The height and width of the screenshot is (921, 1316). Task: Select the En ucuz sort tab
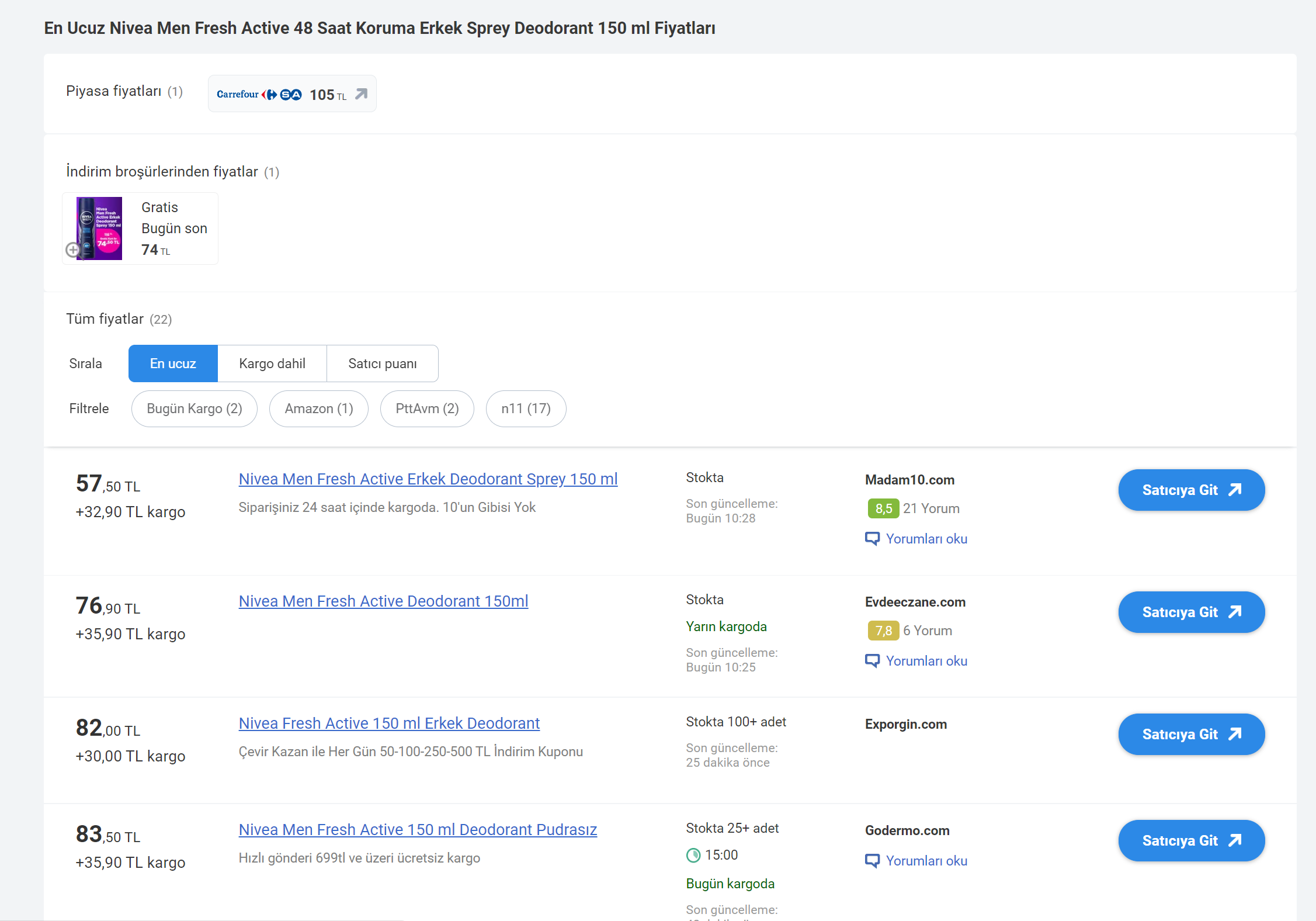pyautogui.click(x=173, y=363)
